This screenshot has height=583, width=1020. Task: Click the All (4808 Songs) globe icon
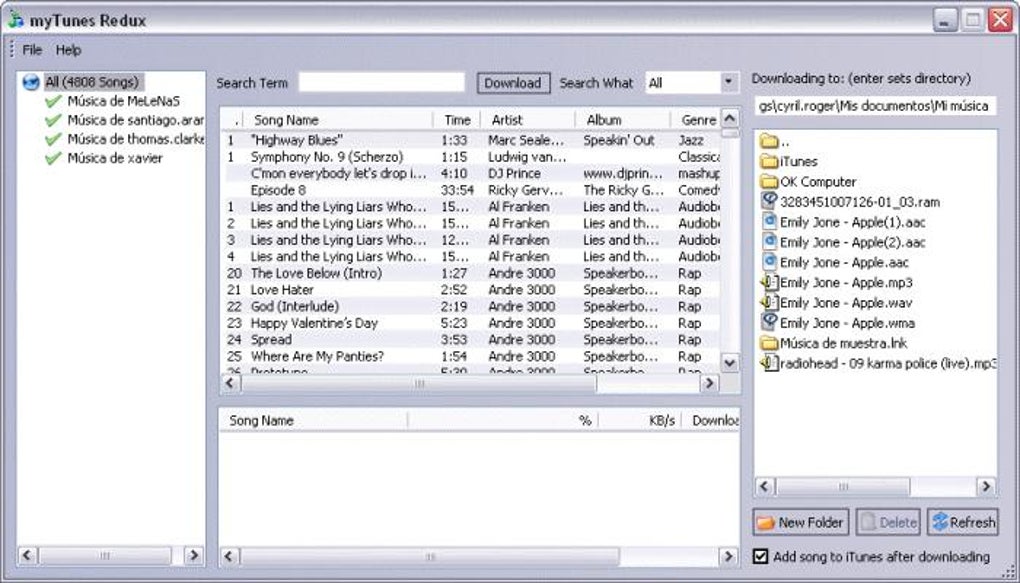pyautogui.click(x=31, y=83)
